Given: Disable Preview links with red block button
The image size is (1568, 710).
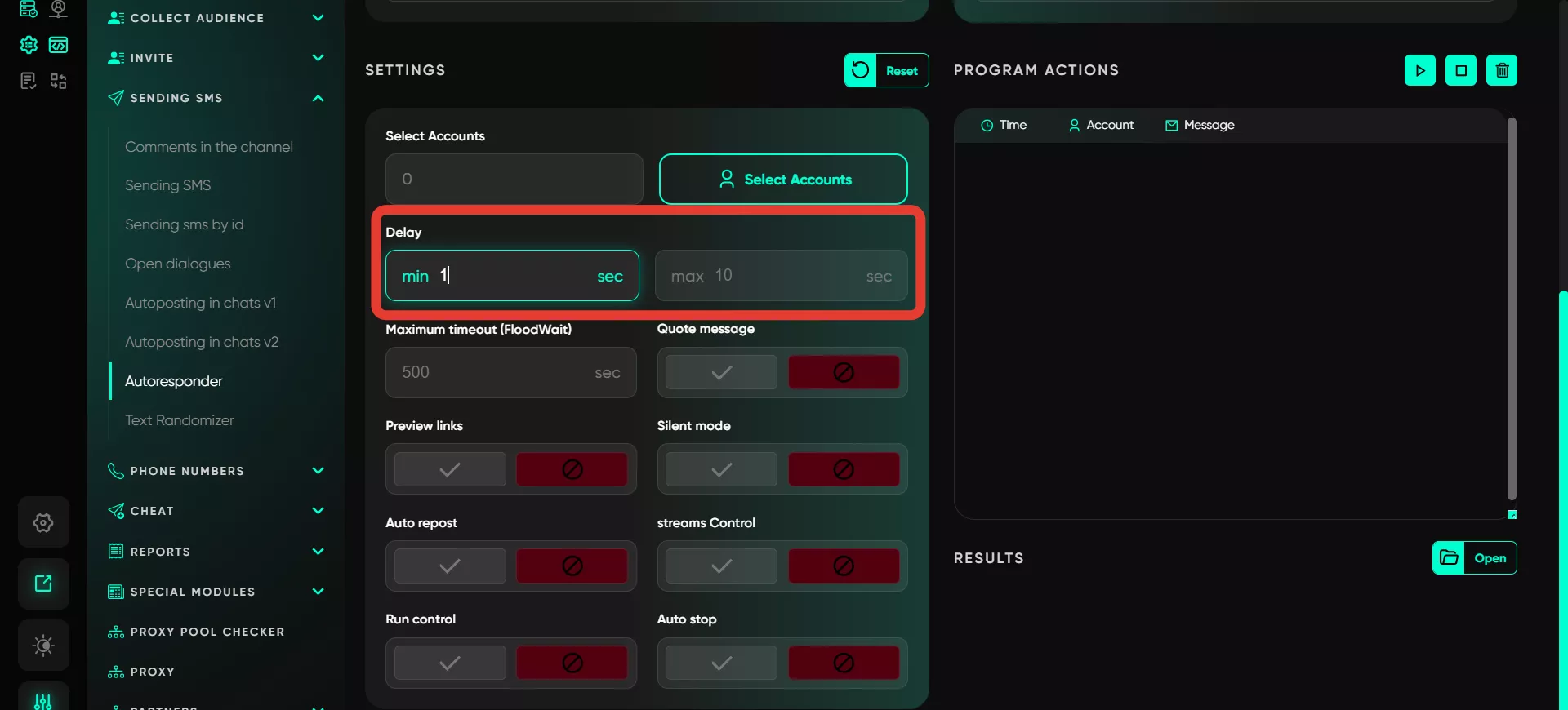Looking at the screenshot, I should pos(572,469).
